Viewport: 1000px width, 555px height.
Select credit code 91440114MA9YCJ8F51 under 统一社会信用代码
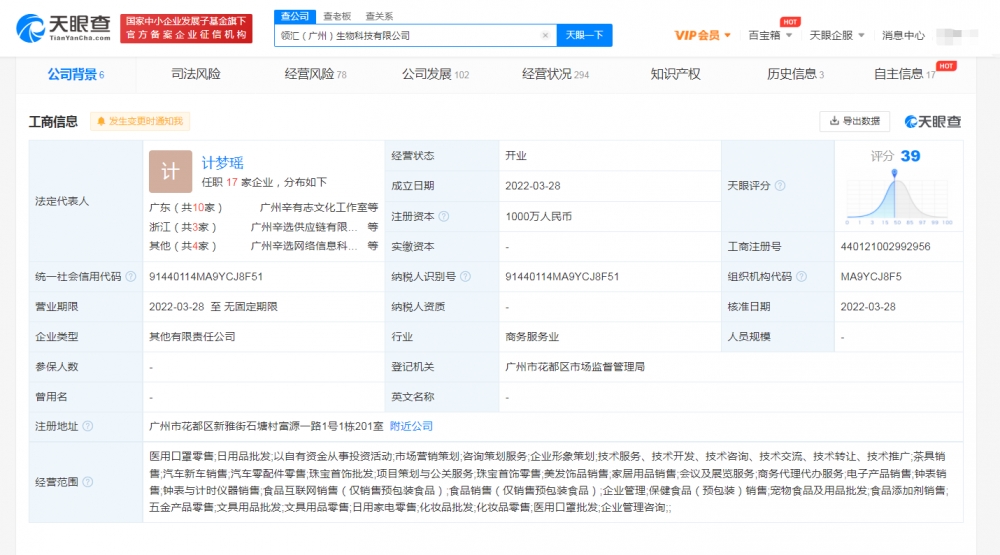click(206, 276)
